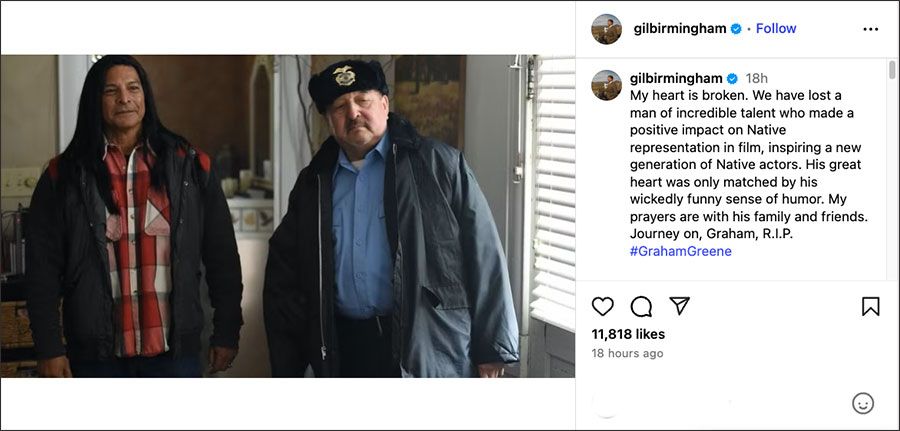The image size is (900, 431).
Task: Like the post with the heart icon
Action: click(x=603, y=306)
